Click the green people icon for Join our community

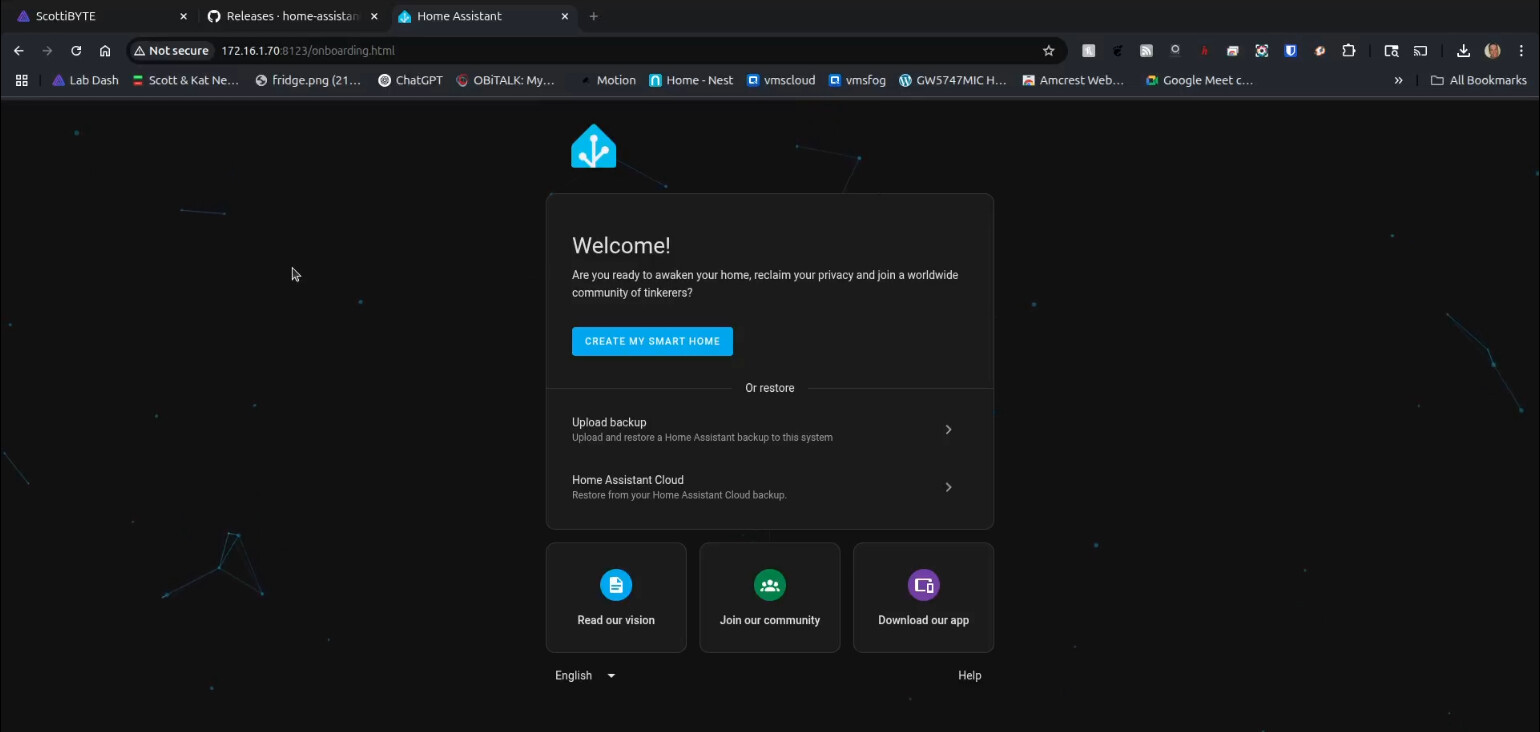tap(770, 585)
